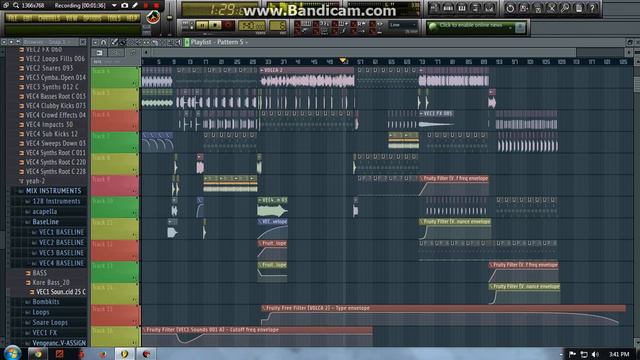Open the step sequencer shortcut icon
Screen dimensions: 640x360
(448, 8)
